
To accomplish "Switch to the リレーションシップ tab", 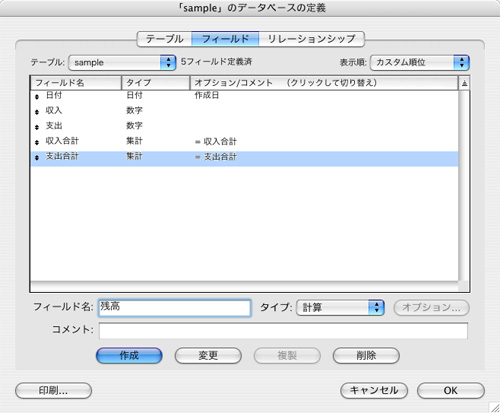I will [311, 39].
